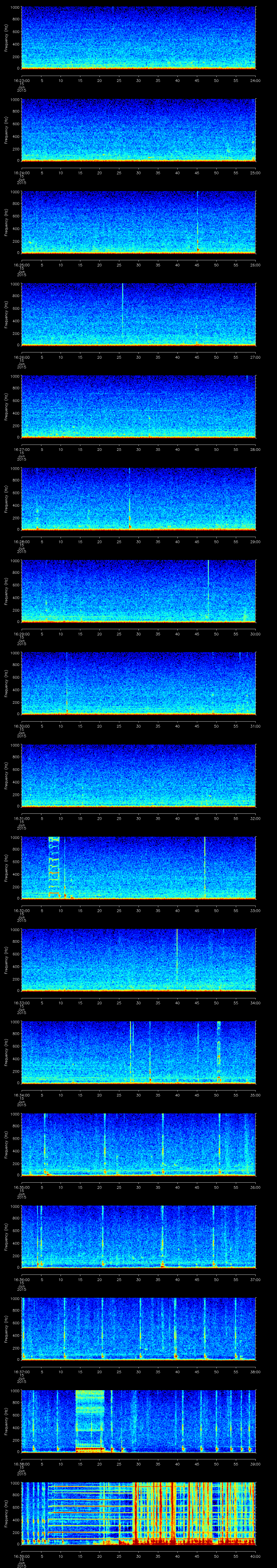Screen dimensions: 277x1568
Task: Open the 16:24:00 spectrogram panel
Action: [138, 130]
